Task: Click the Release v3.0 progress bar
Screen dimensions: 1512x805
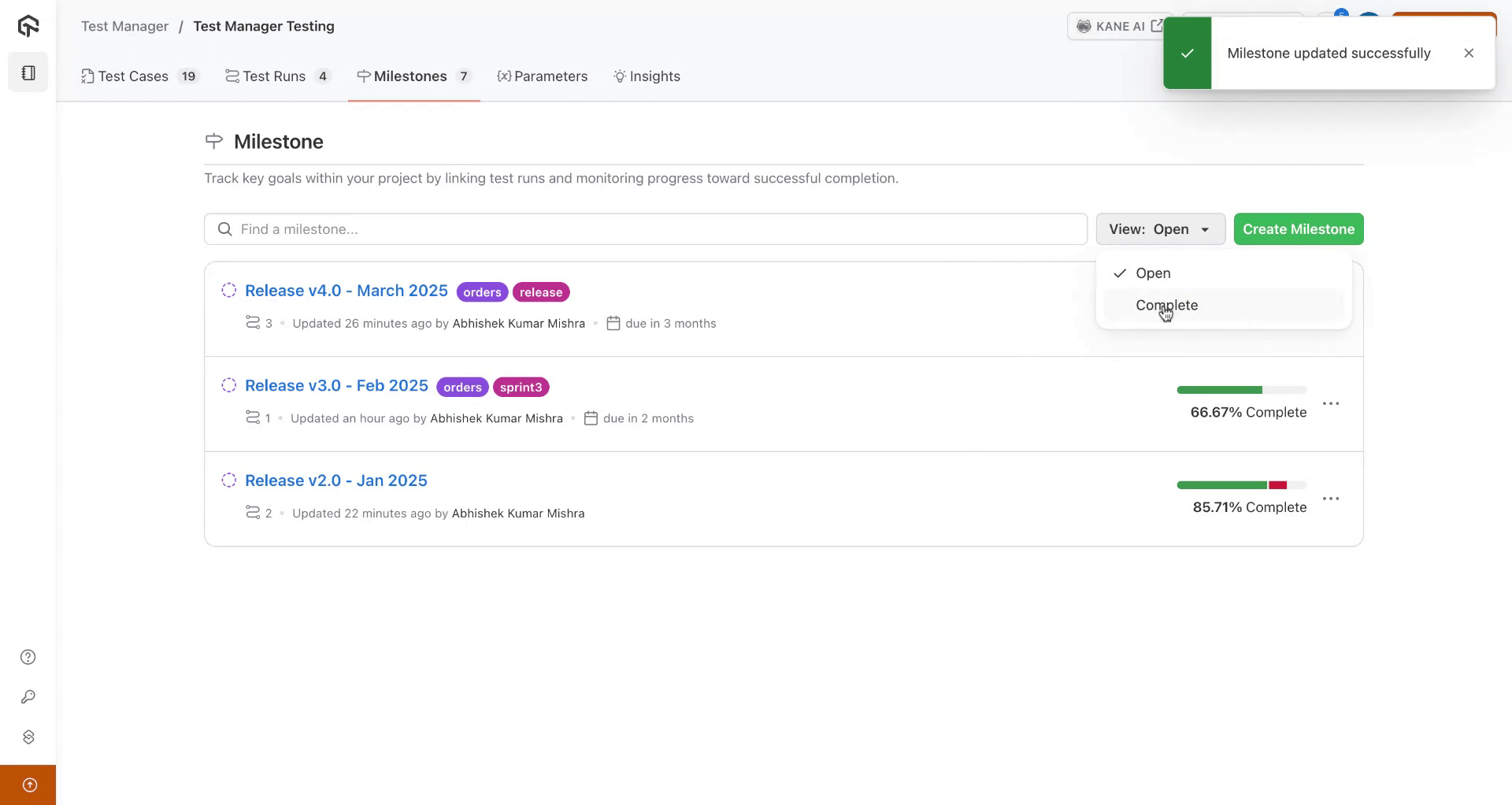Action: (x=1241, y=390)
